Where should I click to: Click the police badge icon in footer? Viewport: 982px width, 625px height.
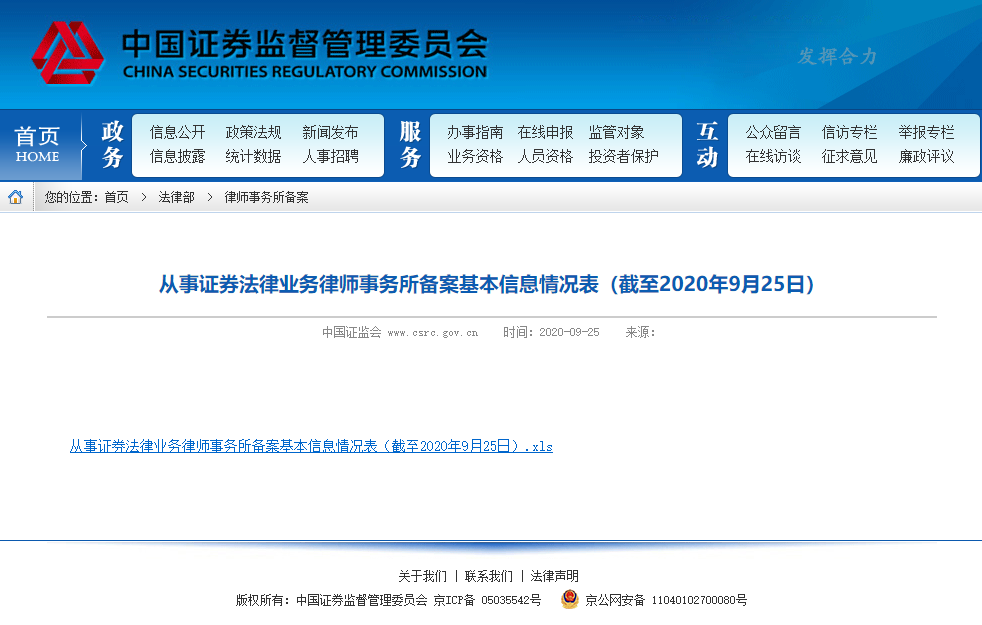[569, 600]
